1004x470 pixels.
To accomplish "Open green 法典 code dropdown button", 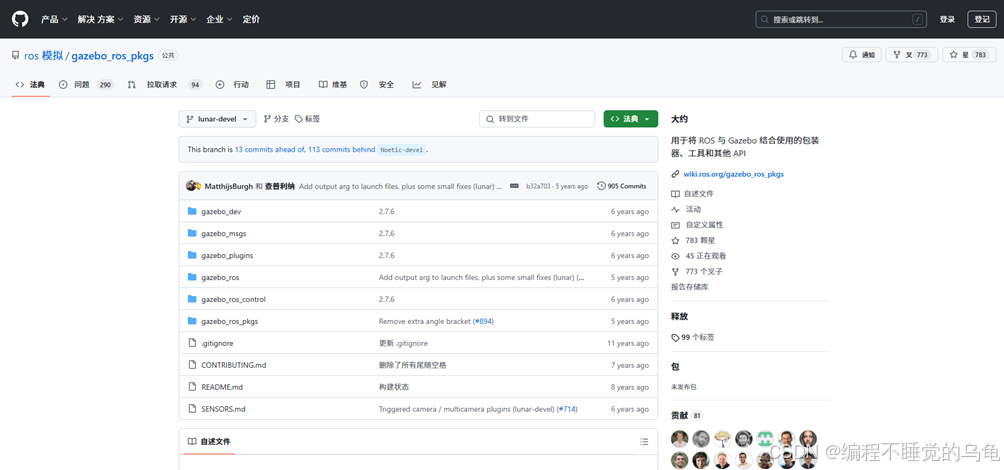I will coord(631,119).
